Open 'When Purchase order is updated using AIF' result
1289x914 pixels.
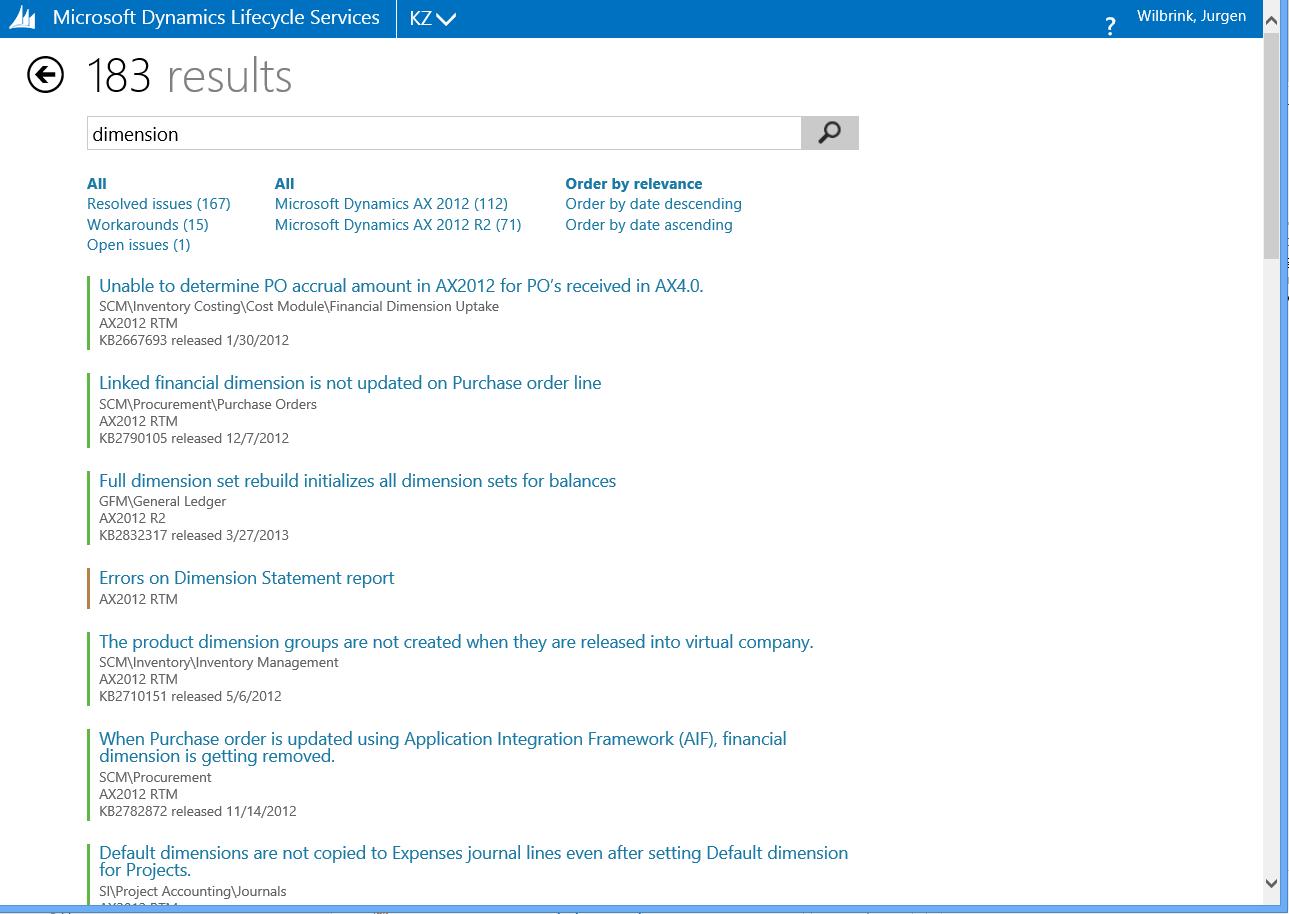pos(443,747)
